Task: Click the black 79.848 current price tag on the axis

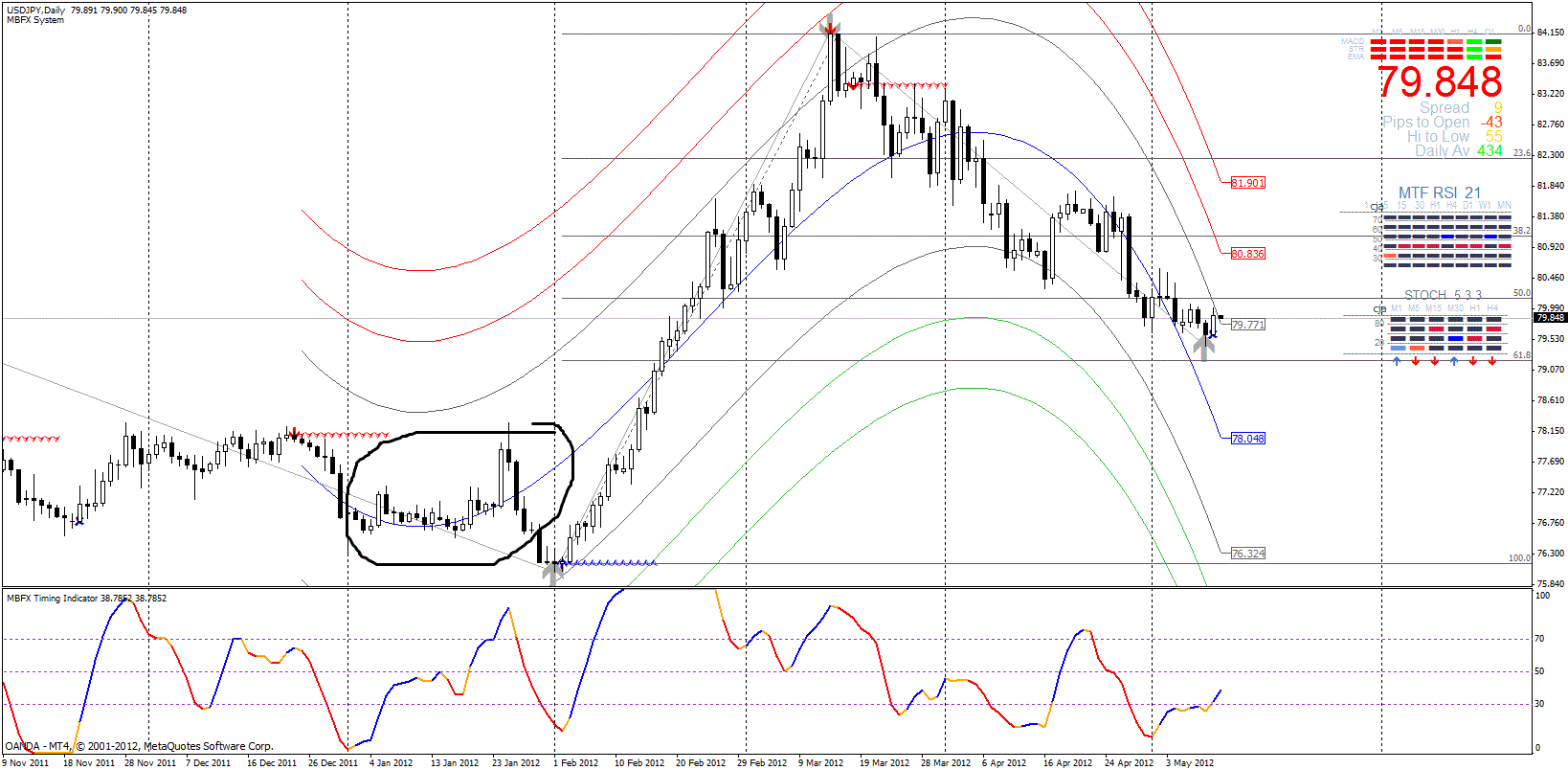Action: tap(1550, 318)
